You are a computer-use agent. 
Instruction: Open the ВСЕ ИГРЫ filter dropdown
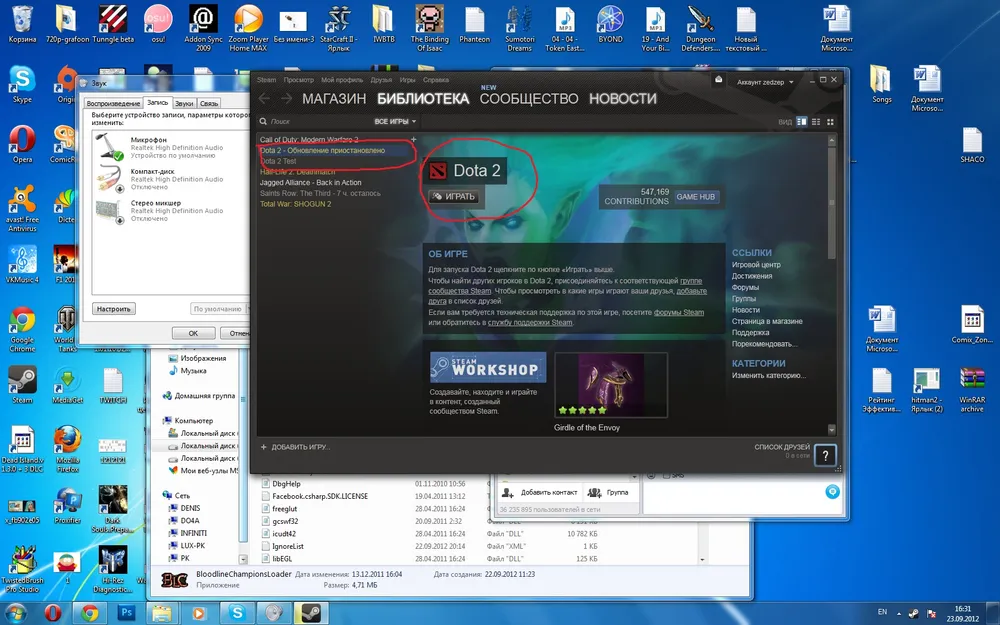pyautogui.click(x=395, y=121)
